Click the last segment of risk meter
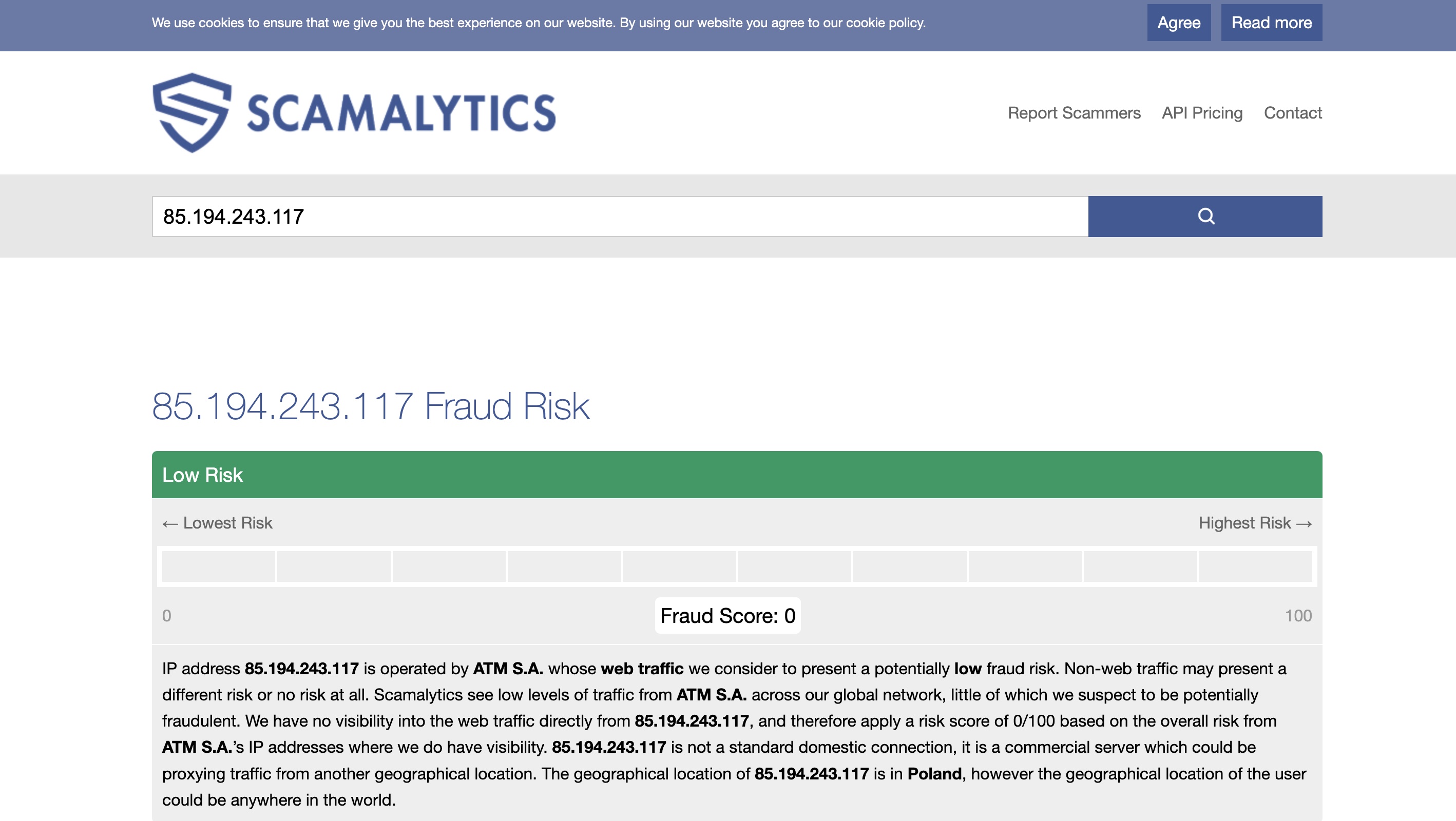1456x821 pixels. pos(1255,566)
